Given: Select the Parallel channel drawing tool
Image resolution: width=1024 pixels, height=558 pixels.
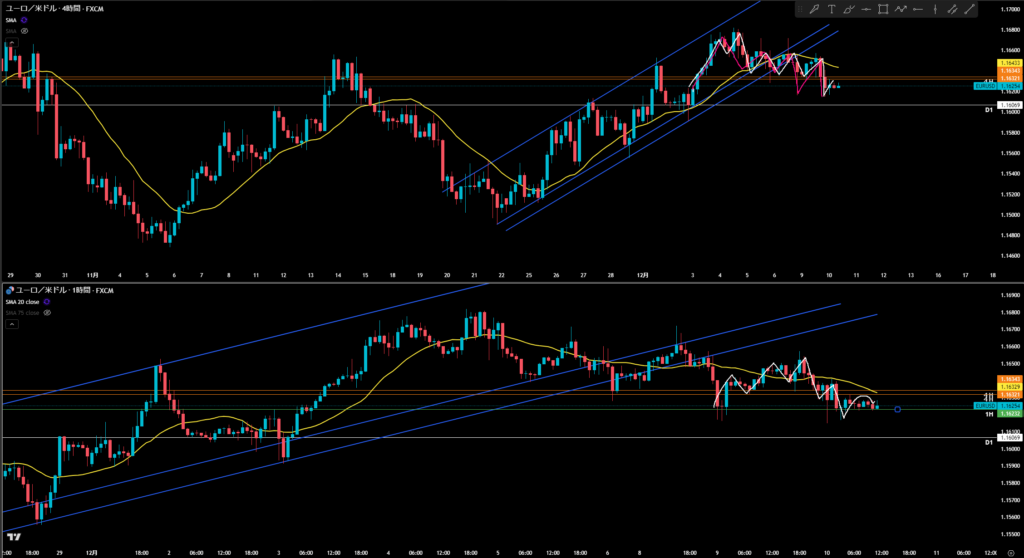Looking at the screenshot, I should click(952, 10).
